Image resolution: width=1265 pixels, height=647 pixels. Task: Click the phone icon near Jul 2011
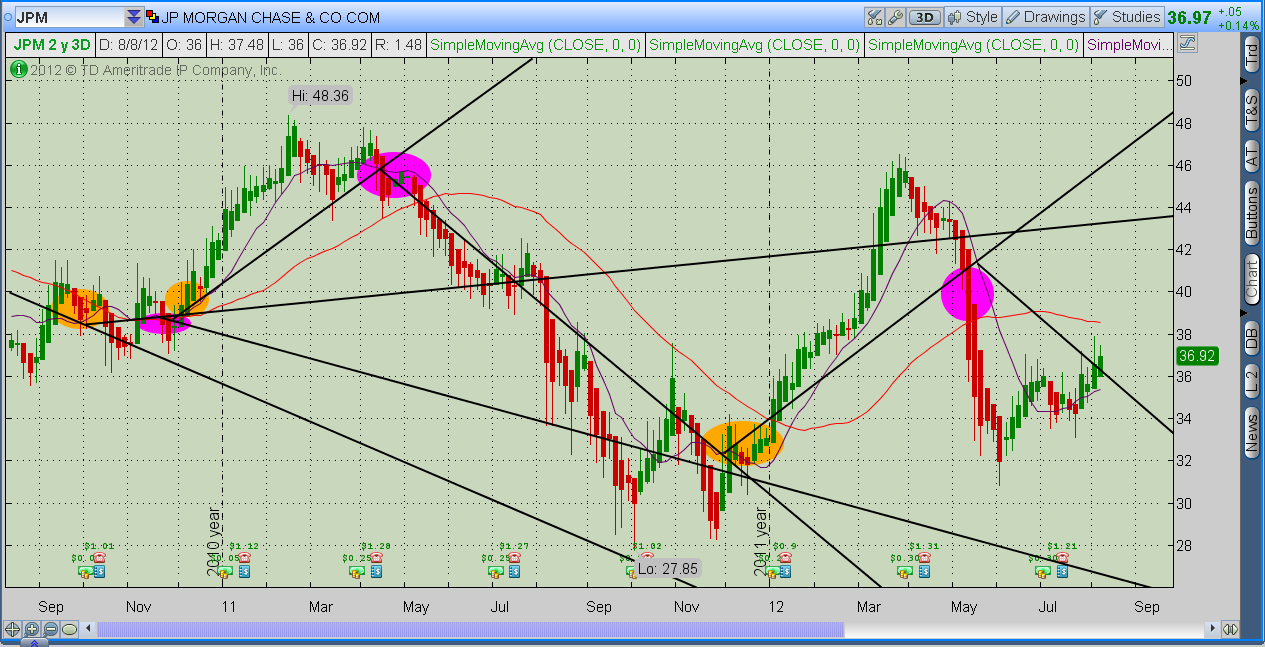(x=514, y=558)
